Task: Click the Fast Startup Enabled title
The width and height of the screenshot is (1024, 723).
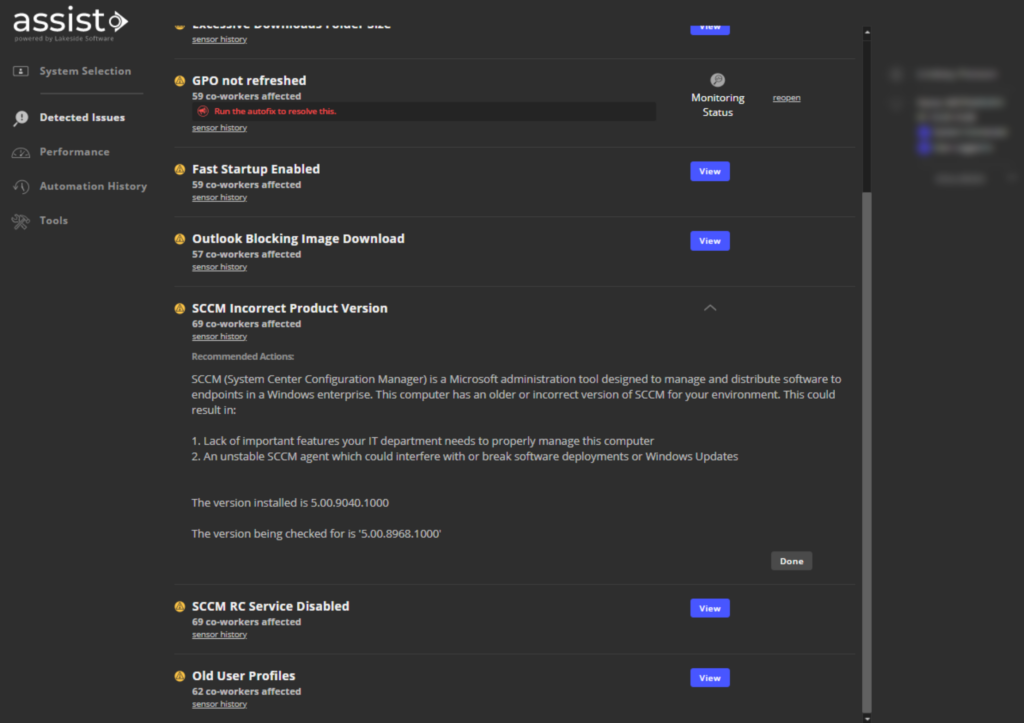Action: 256,169
